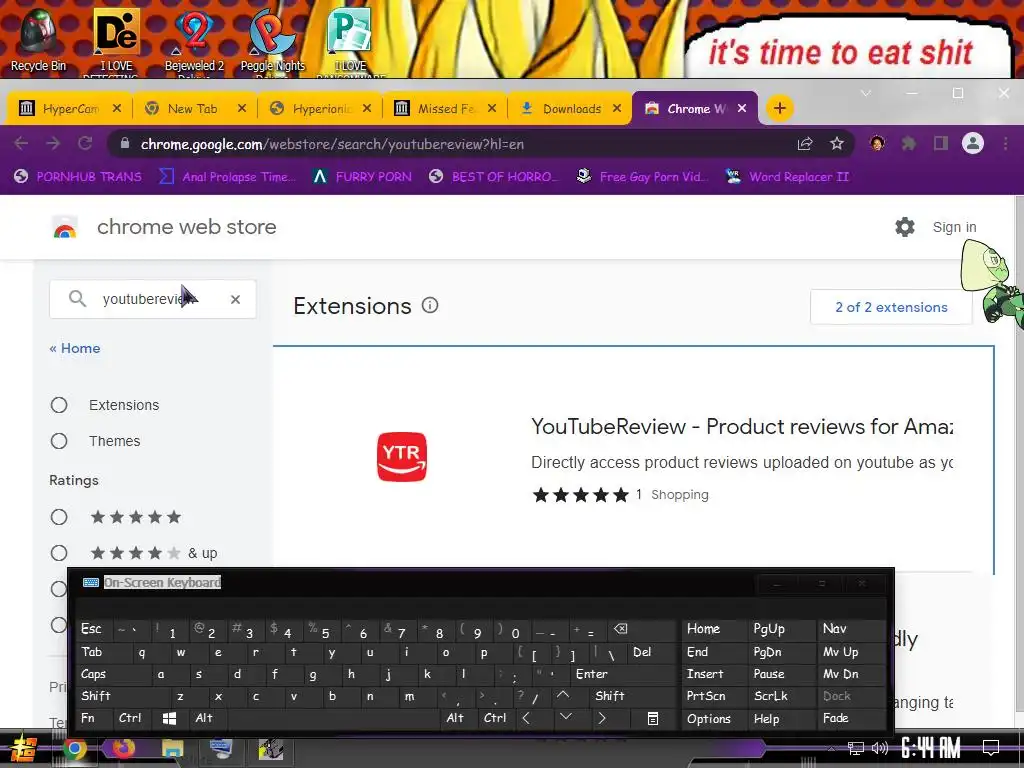Open Firefox from the taskbar
The height and width of the screenshot is (768, 1024).
pyautogui.click(x=123, y=749)
